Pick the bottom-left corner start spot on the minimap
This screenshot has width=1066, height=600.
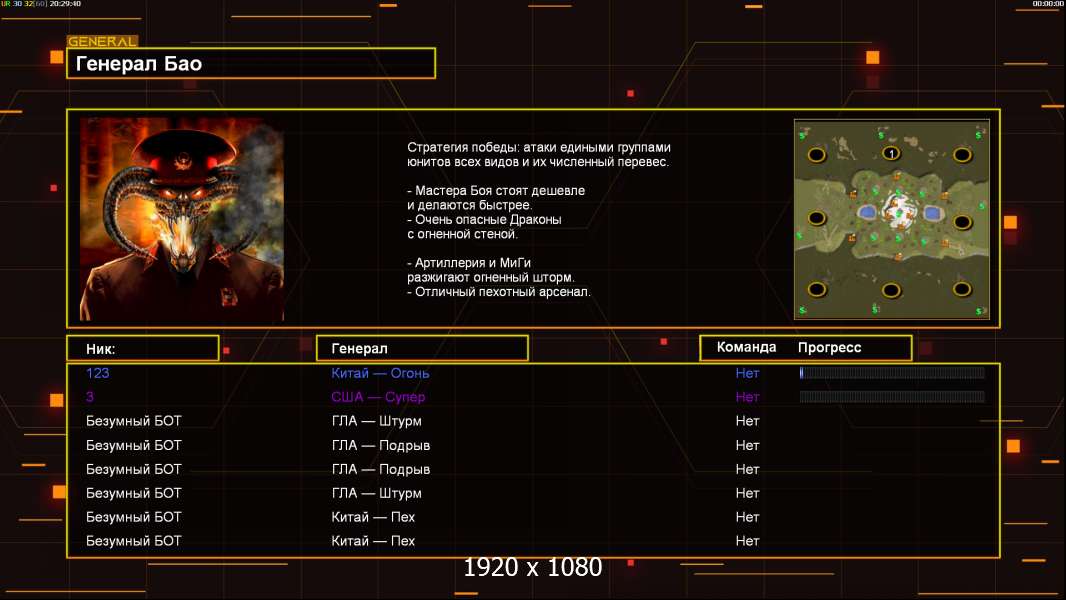(816, 289)
